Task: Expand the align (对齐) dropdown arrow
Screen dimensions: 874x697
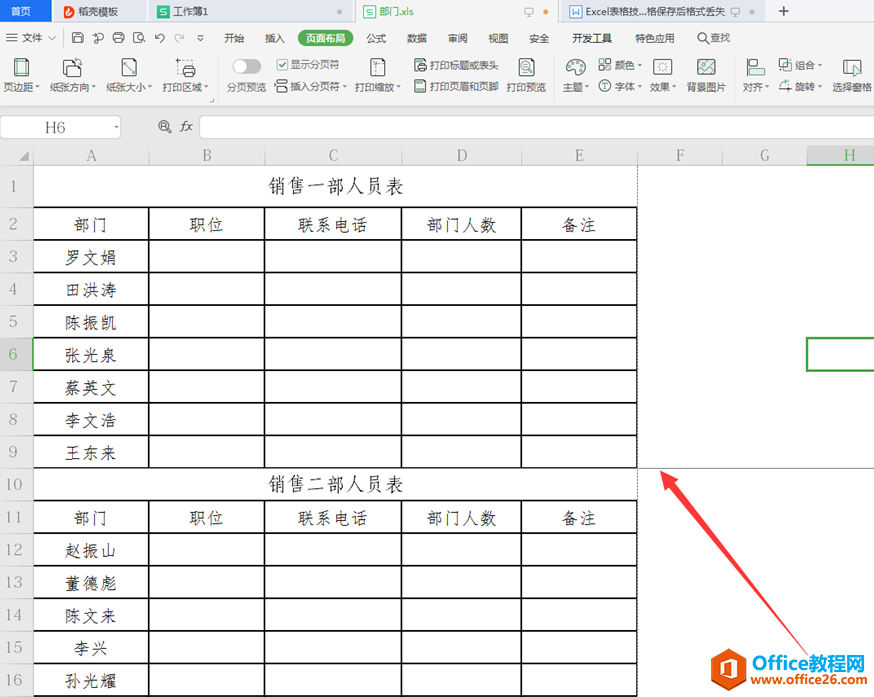Action: coord(767,87)
